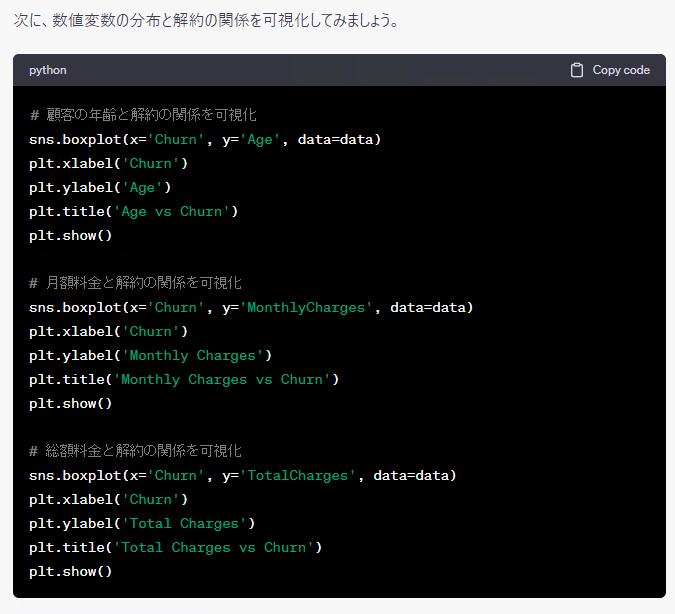
Task: Click the plt.title('Age vs Churn') line
Action: [133, 211]
